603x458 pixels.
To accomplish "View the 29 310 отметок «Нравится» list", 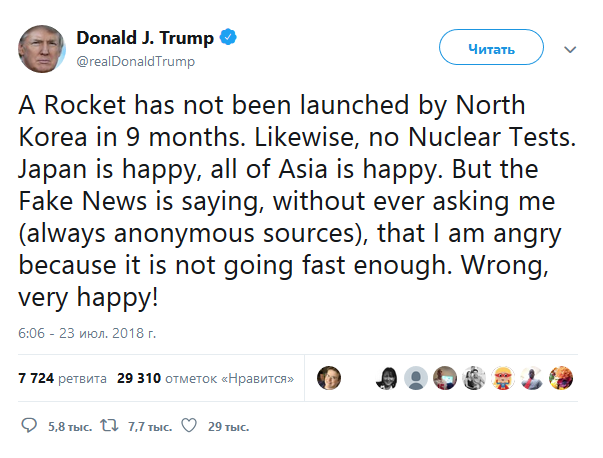I will coord(204,379).
